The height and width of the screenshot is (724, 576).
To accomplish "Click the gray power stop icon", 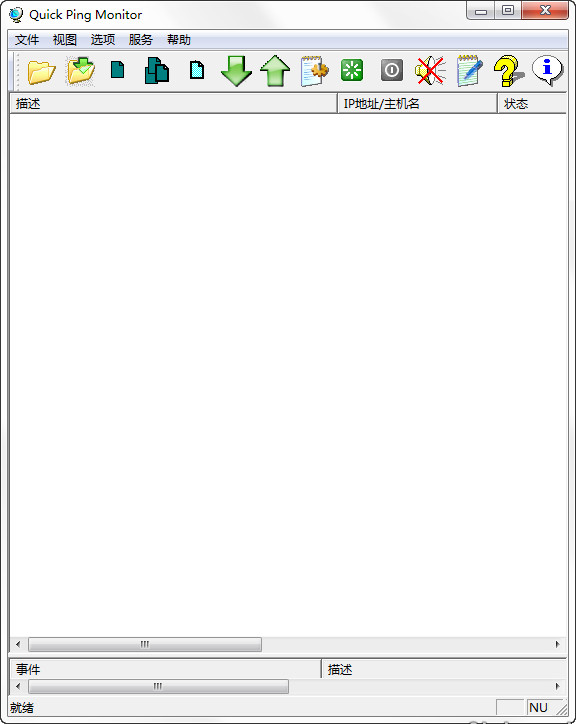I will [392, 71].
